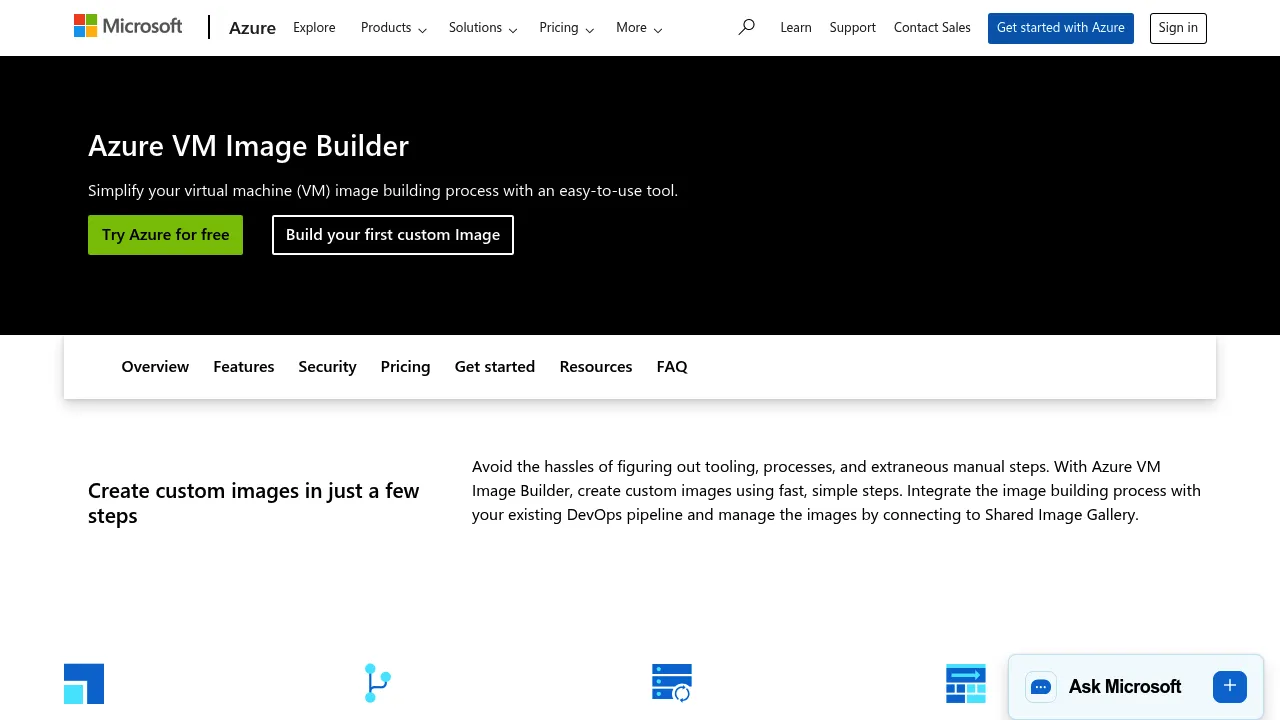Expand the Products dropdown
Screen dimensions: 1280x720
394,28
